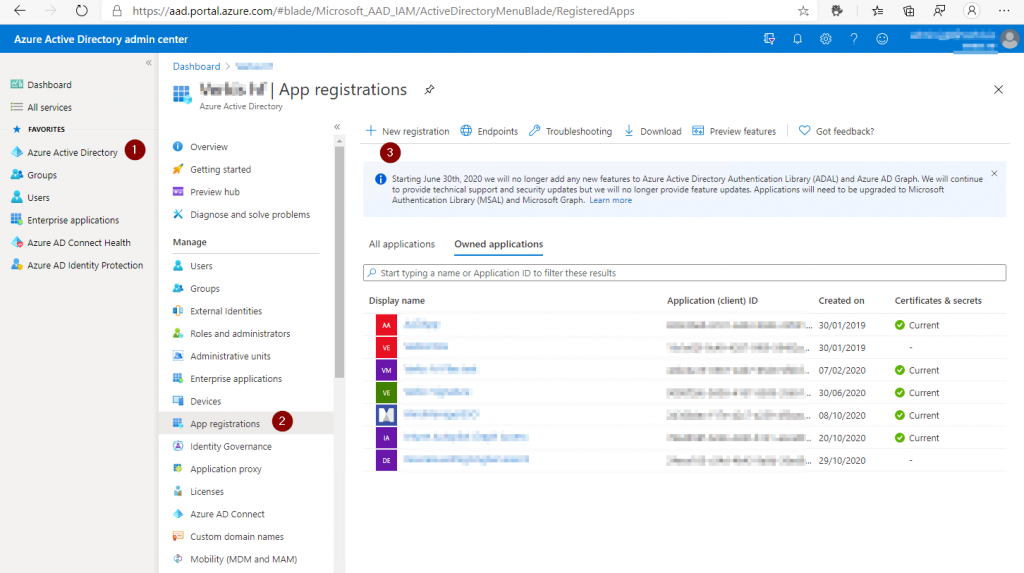Open the browser extensions puzzle icon

point(837,10)
